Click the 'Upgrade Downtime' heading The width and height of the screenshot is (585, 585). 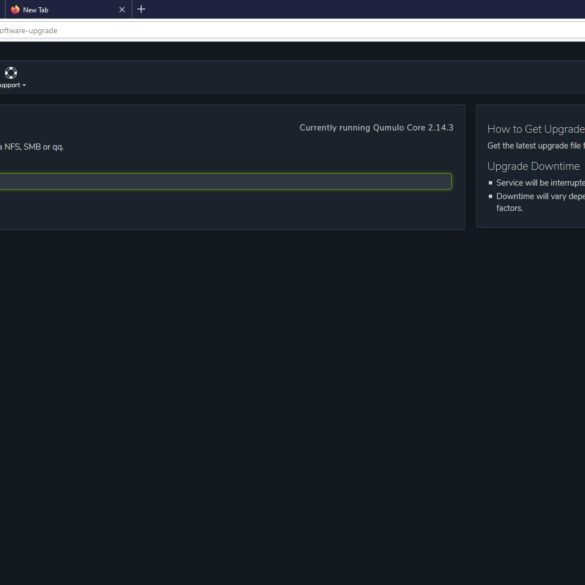tap(533, 166)
